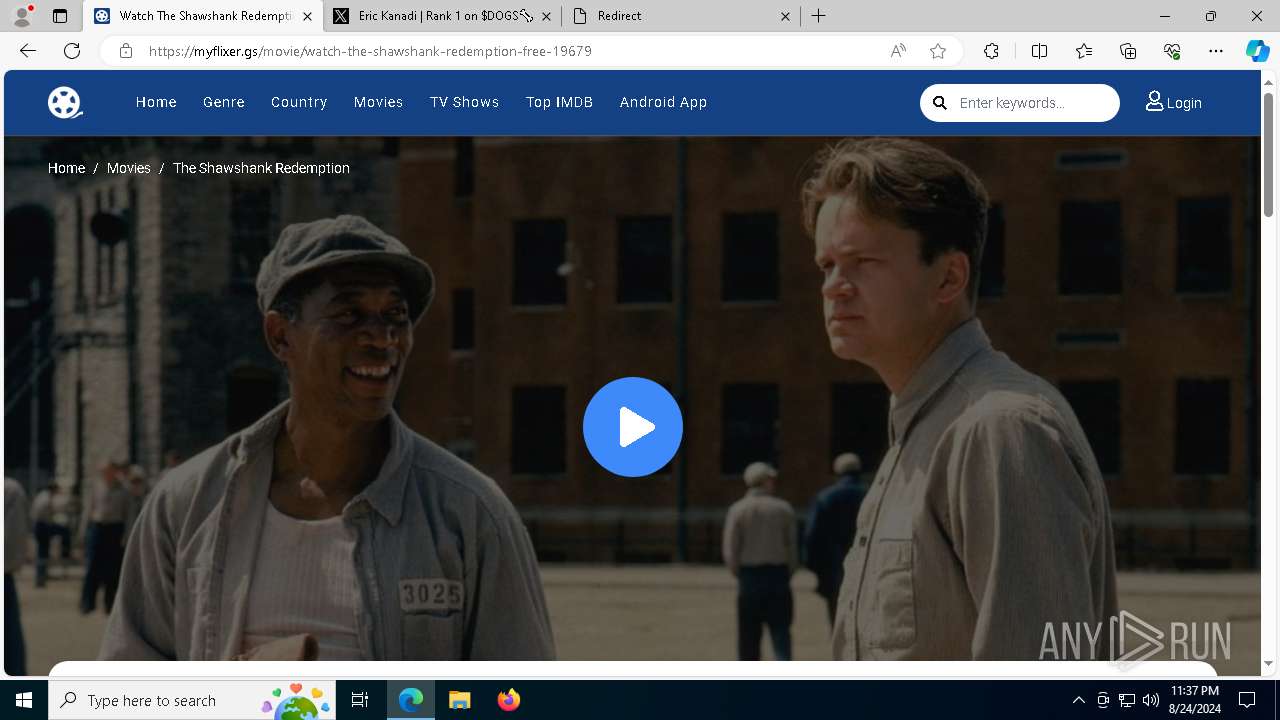
Task: Launch Firefox from the taskbar
Action: (x=508, y=700)
